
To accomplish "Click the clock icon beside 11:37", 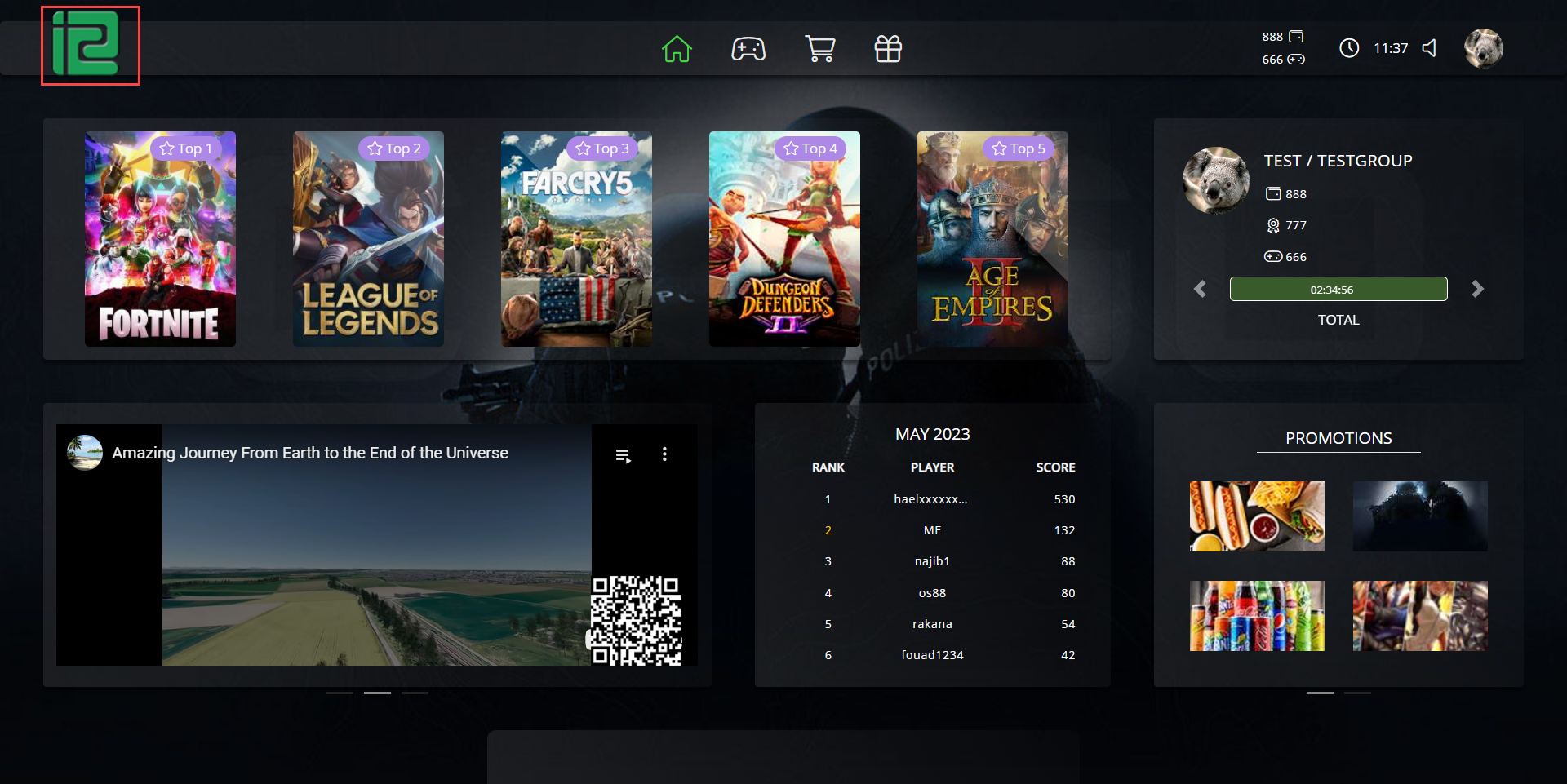I will point(1349,48).
